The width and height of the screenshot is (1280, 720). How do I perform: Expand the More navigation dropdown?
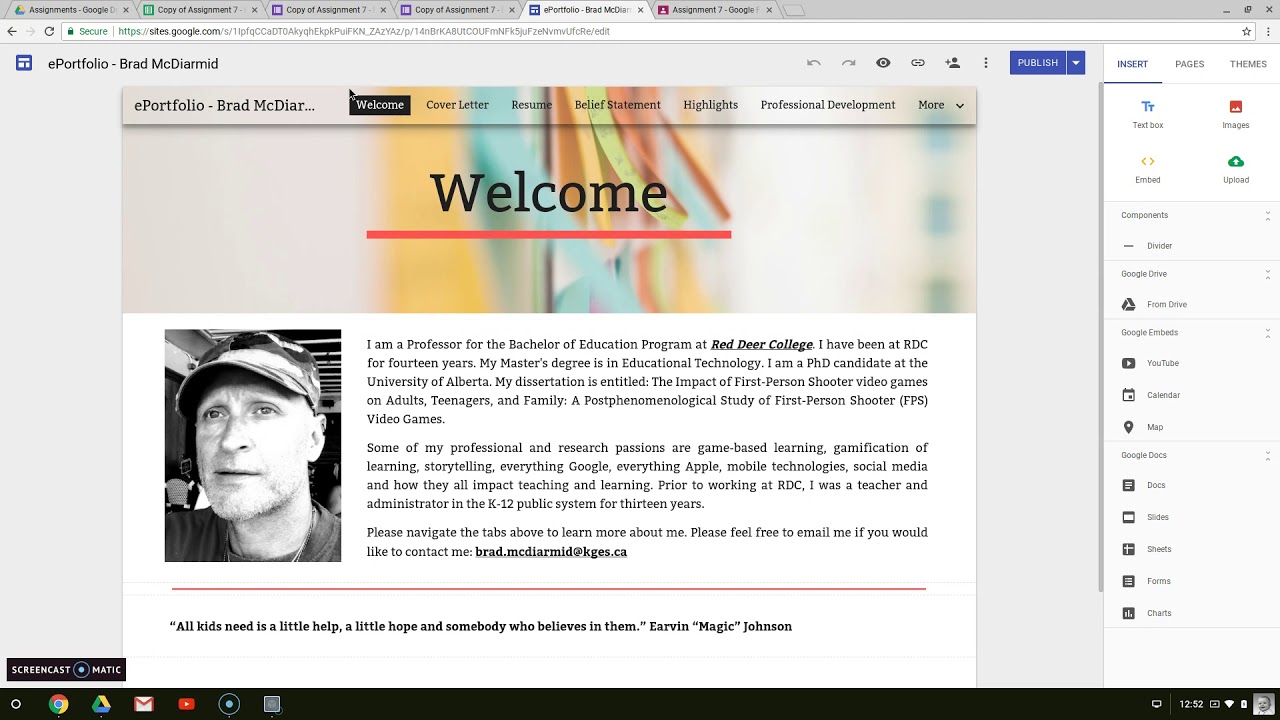point(941,105)
